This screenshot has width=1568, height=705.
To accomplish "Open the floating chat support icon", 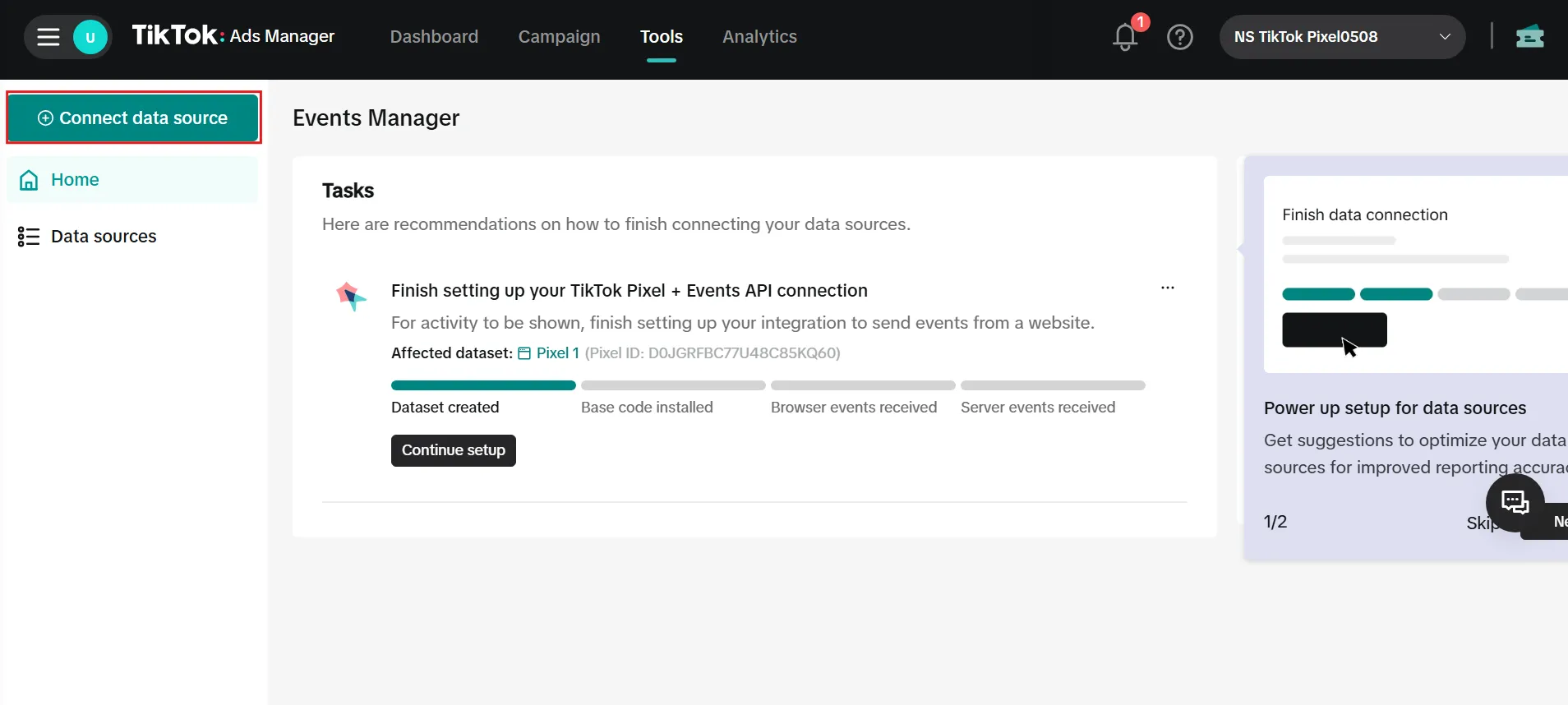I will click(x=1515, y=502).
